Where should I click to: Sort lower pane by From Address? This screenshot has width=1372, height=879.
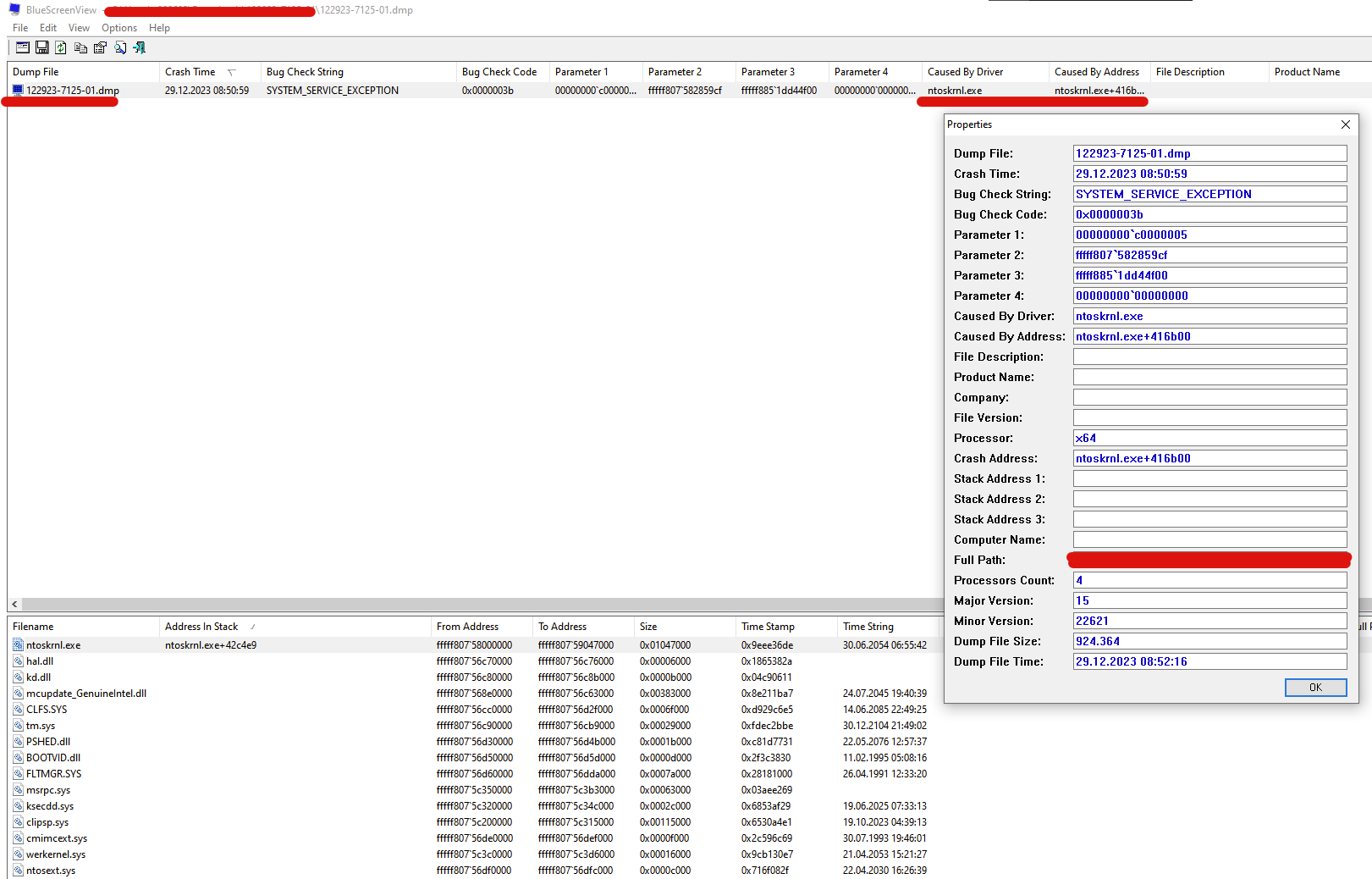[x=482, y=627]
